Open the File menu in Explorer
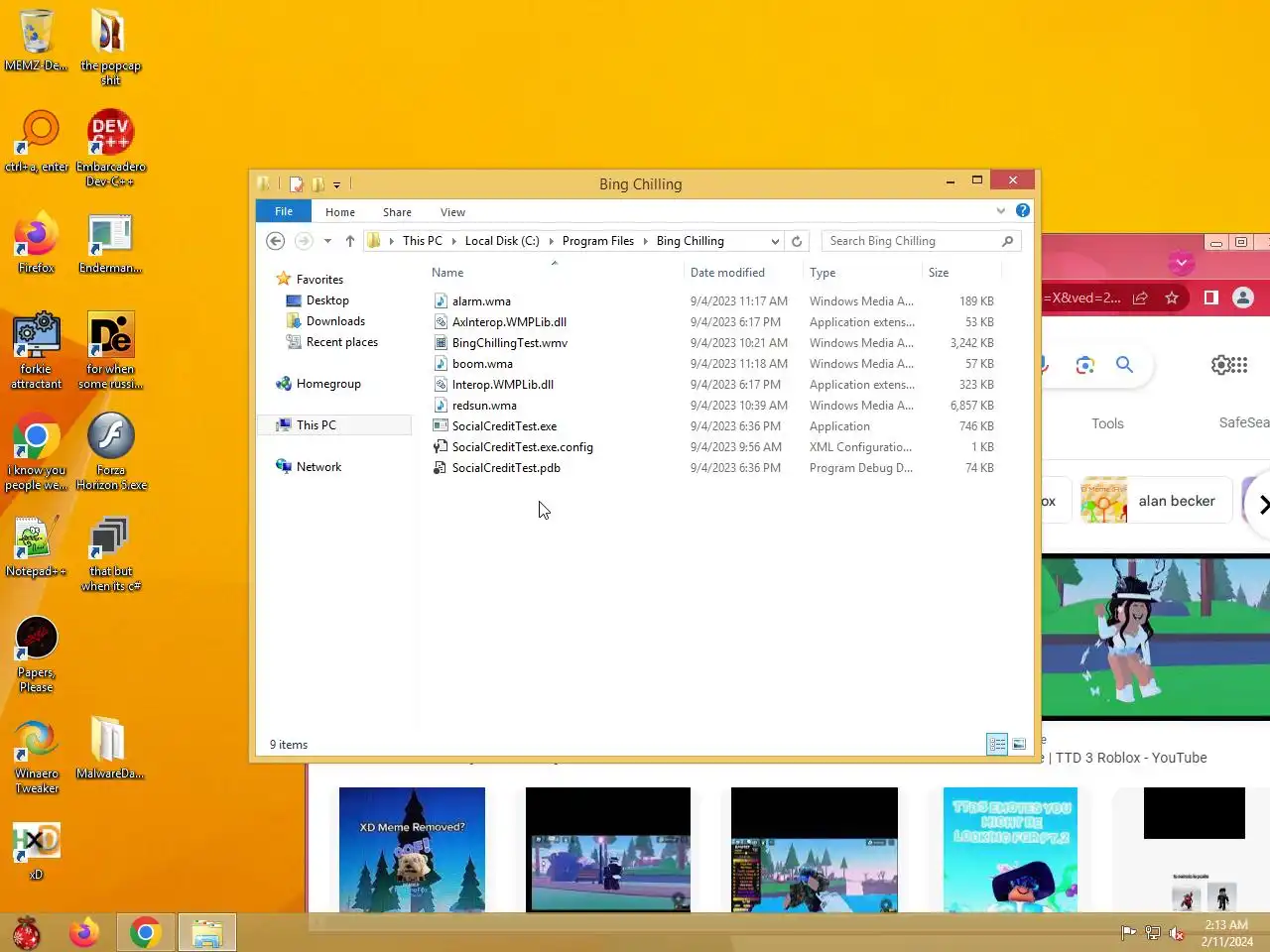Image resolution: width=1270 pixels, height=952 pixels. click(x=284, y=211)
